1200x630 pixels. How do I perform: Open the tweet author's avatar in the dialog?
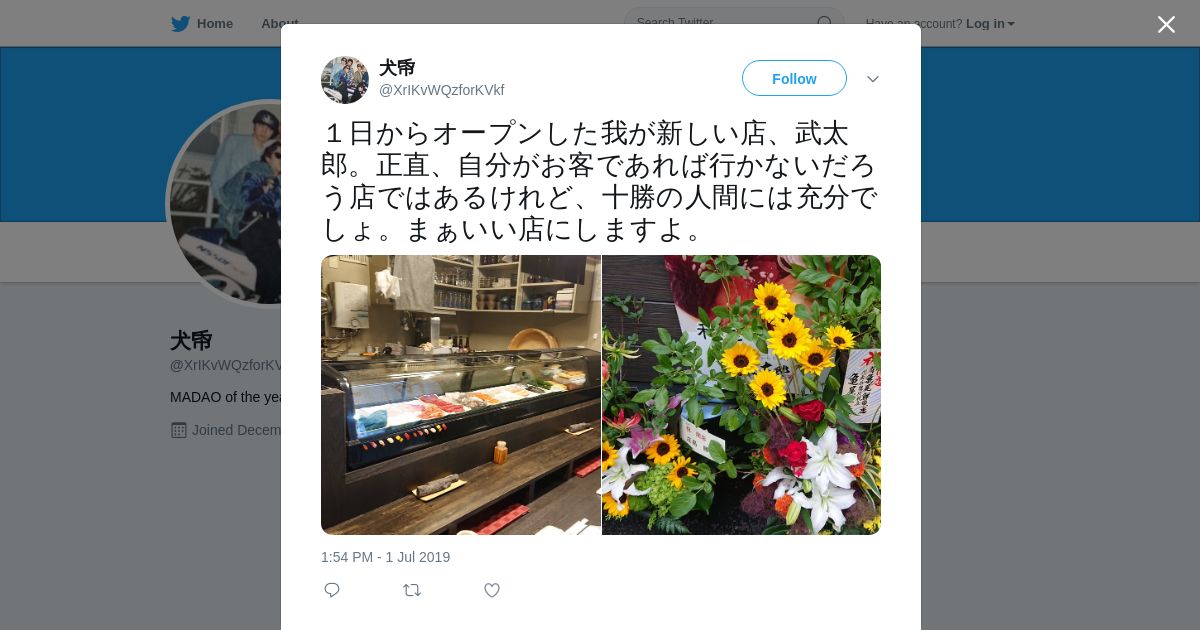tap(345, 80)
